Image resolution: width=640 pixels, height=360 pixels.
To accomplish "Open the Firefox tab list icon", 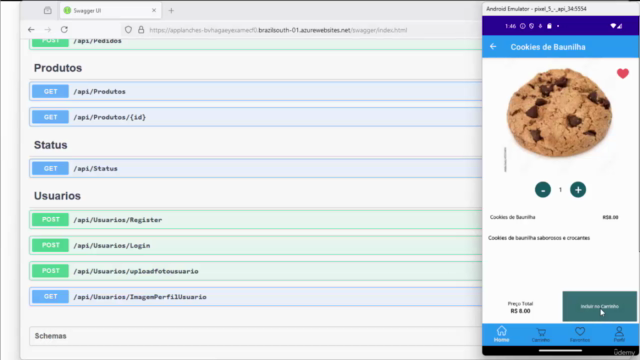I will (48, 11).
